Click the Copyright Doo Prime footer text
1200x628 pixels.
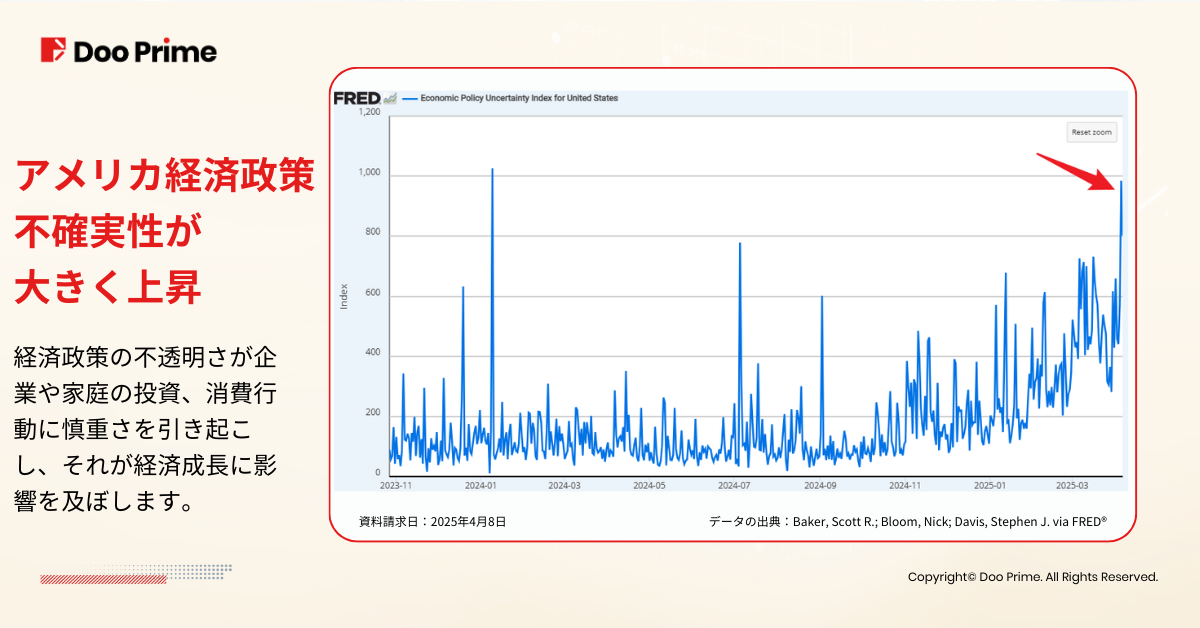point(1032,577)
